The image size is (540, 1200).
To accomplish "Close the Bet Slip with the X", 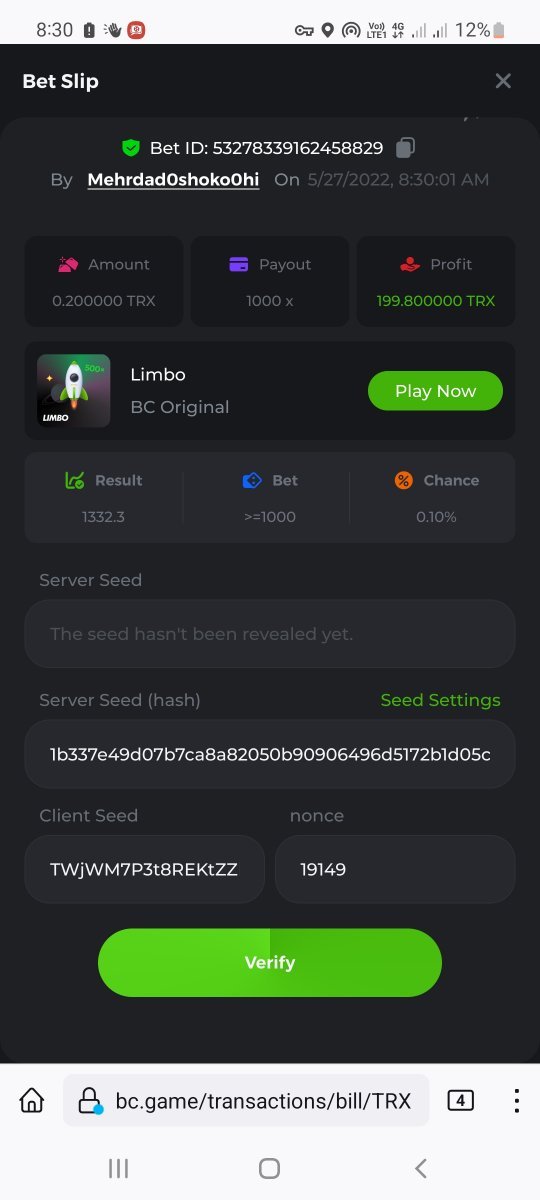I will [503, 81].
